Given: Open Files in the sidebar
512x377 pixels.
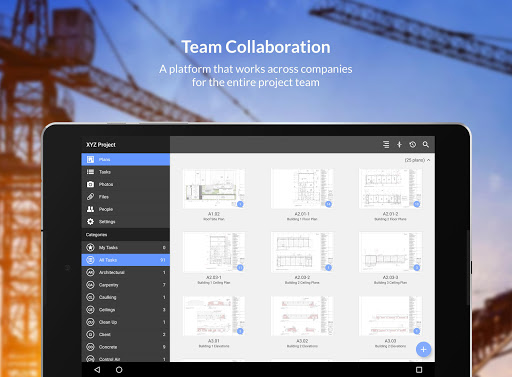Looking at the screenshot, I should point(126,197).
